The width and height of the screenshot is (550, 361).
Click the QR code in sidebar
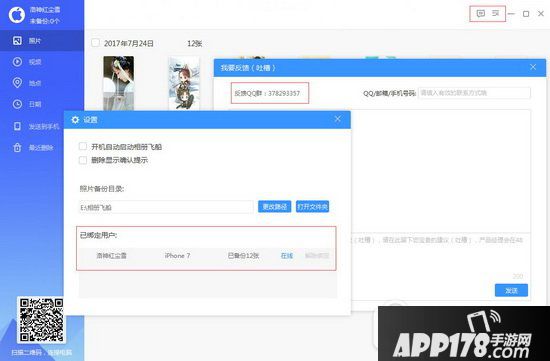41,320
